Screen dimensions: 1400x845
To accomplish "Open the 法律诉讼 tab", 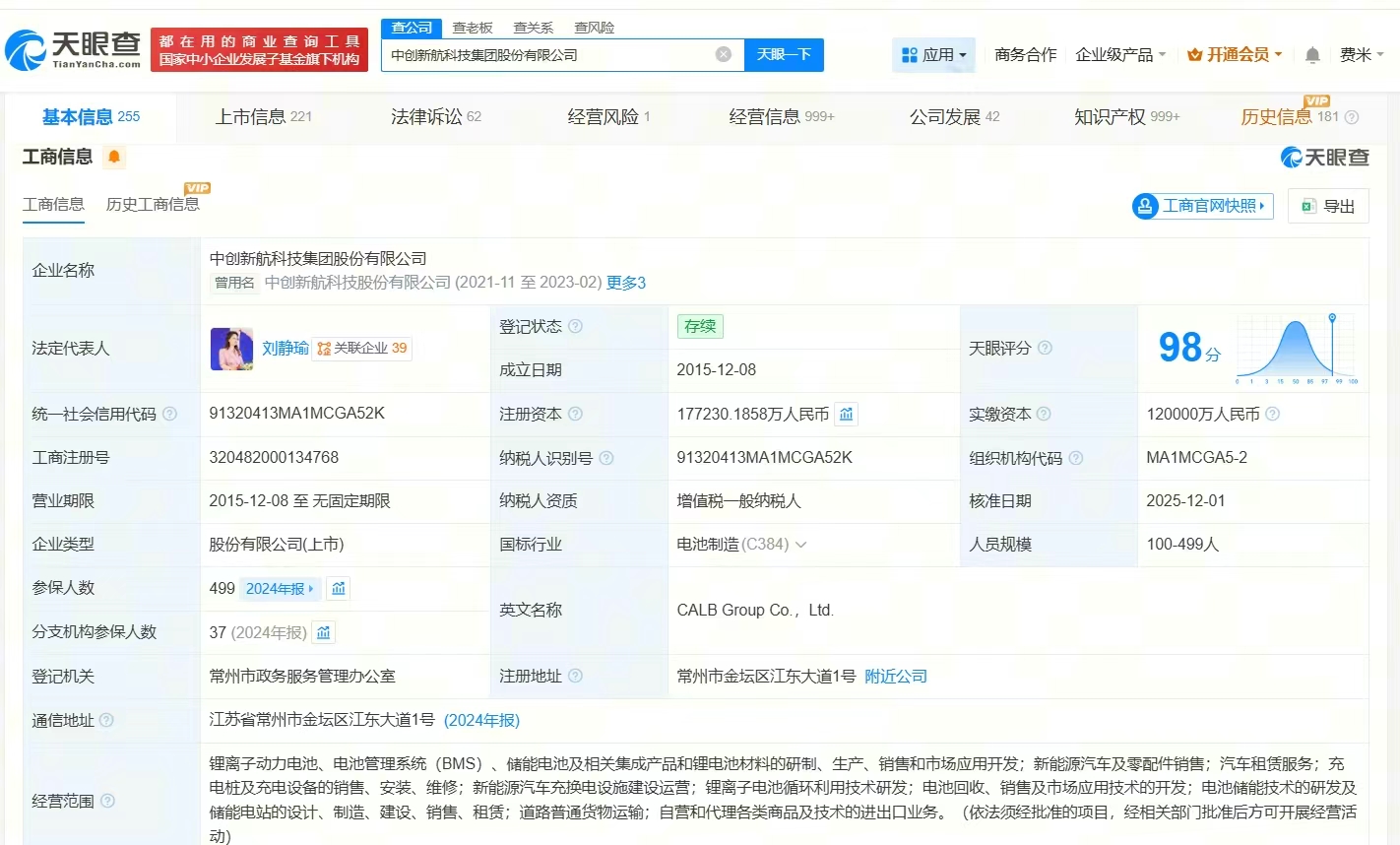I will 436,117.
